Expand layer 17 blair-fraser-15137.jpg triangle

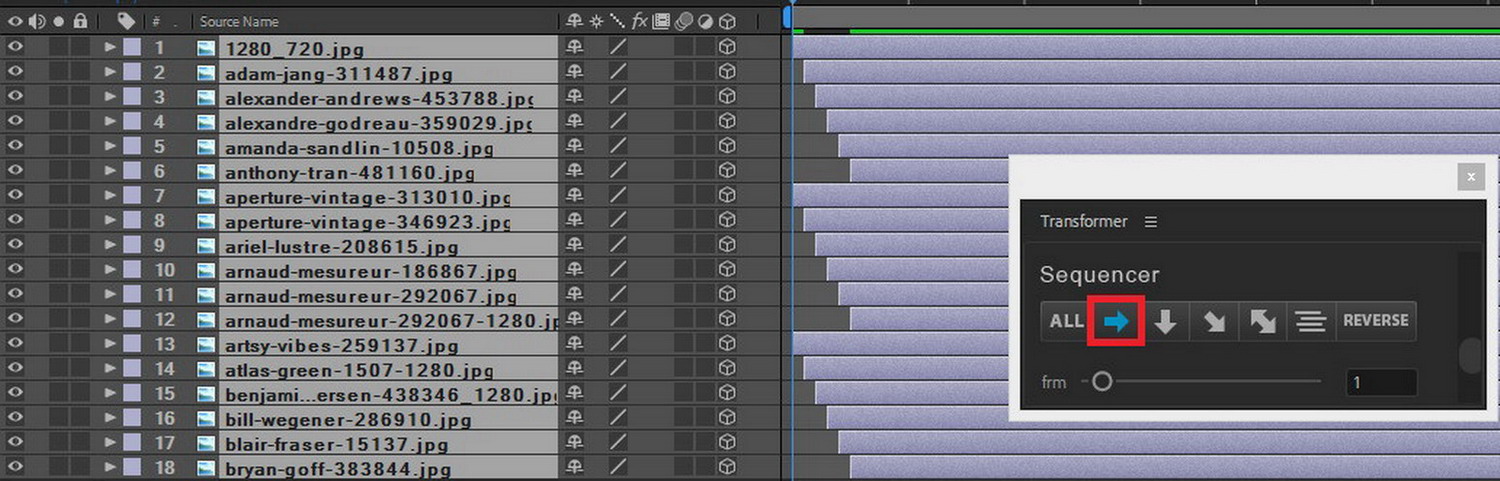(x=111, y=444)
